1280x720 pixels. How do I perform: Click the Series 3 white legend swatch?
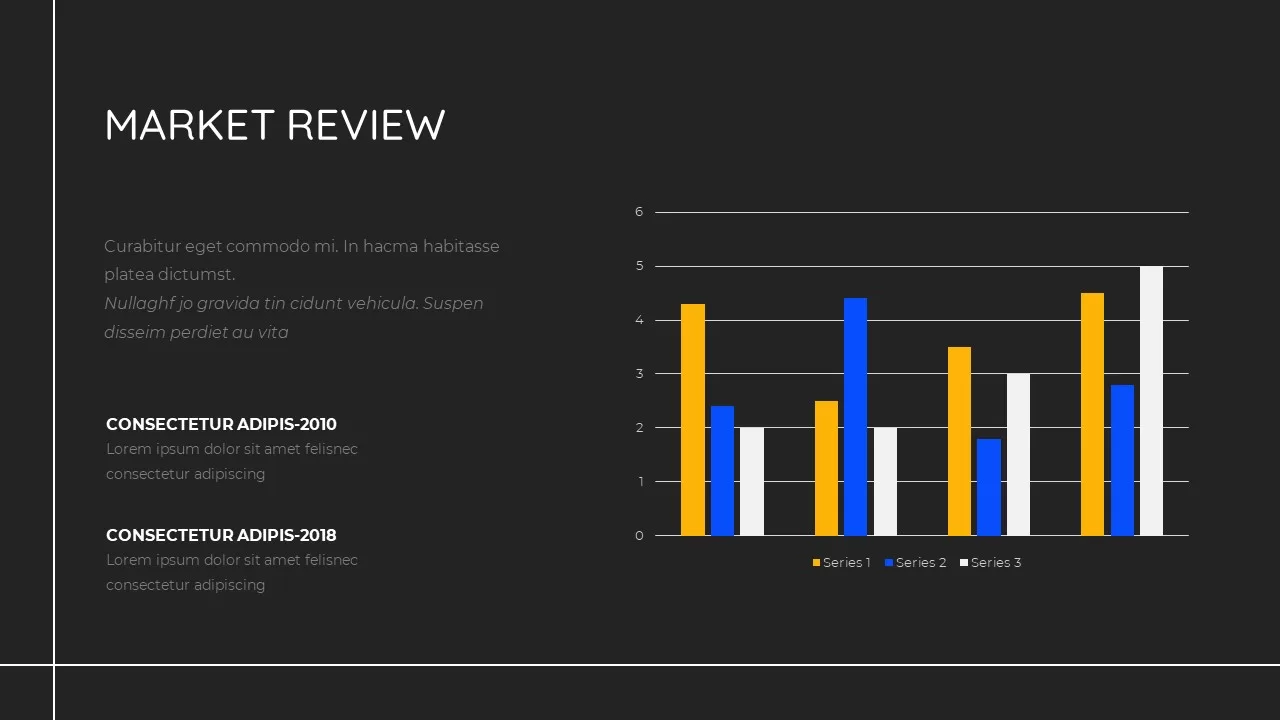964,563
